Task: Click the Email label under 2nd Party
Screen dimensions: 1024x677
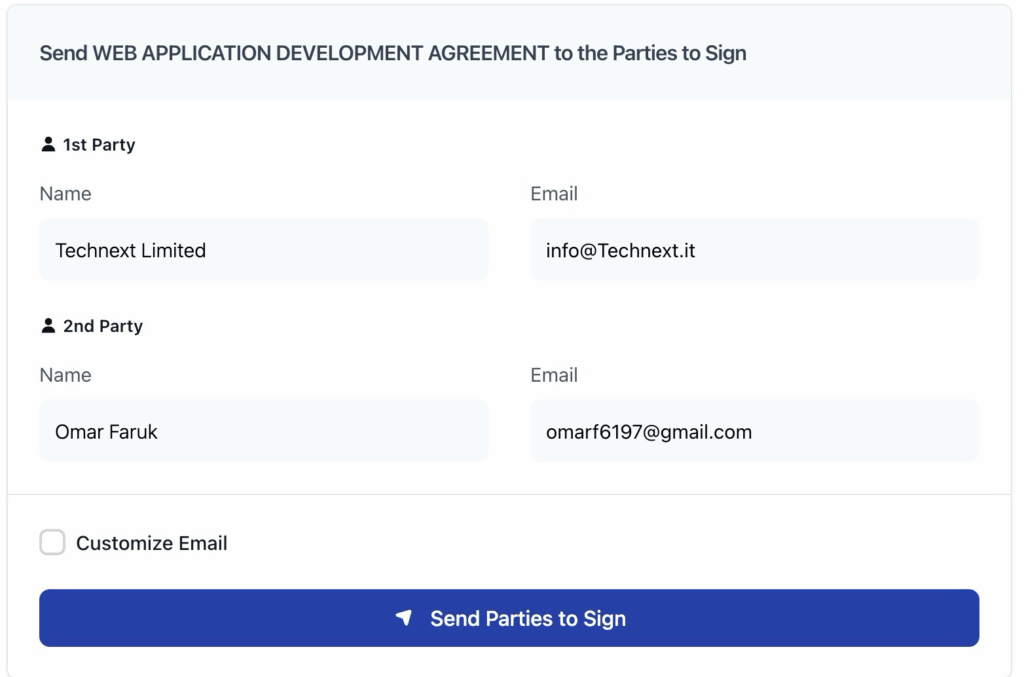Action: (554, 375)
